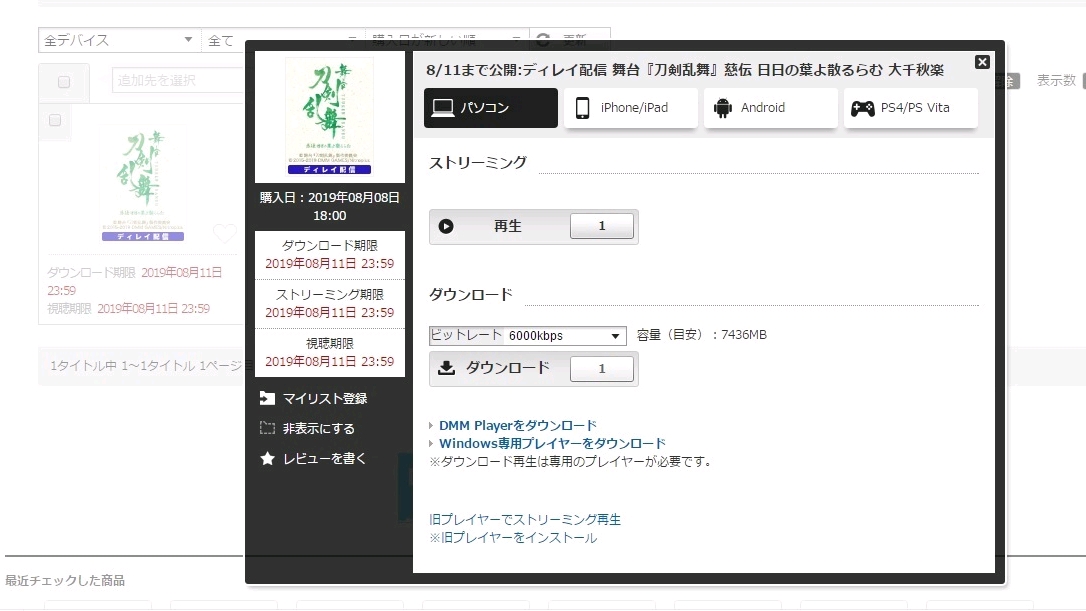Click the streaming play circle icon
Viewport: 1086px width, 611px height.
[446, 227]
